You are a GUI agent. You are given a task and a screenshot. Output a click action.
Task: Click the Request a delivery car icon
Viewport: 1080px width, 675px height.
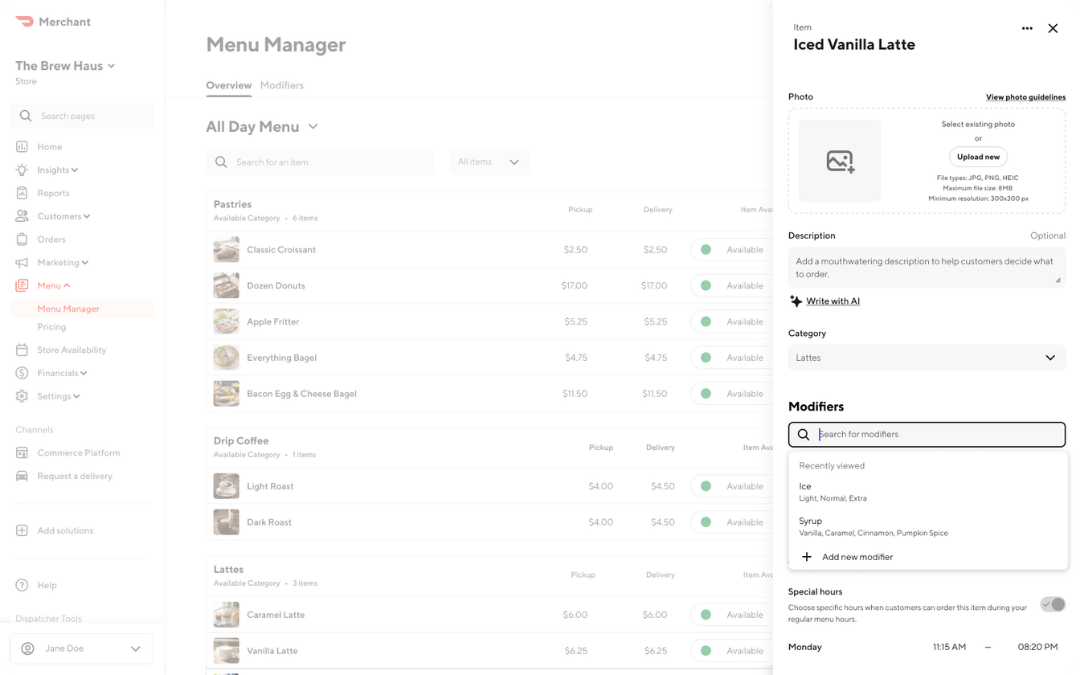click(x=22, y=476)
